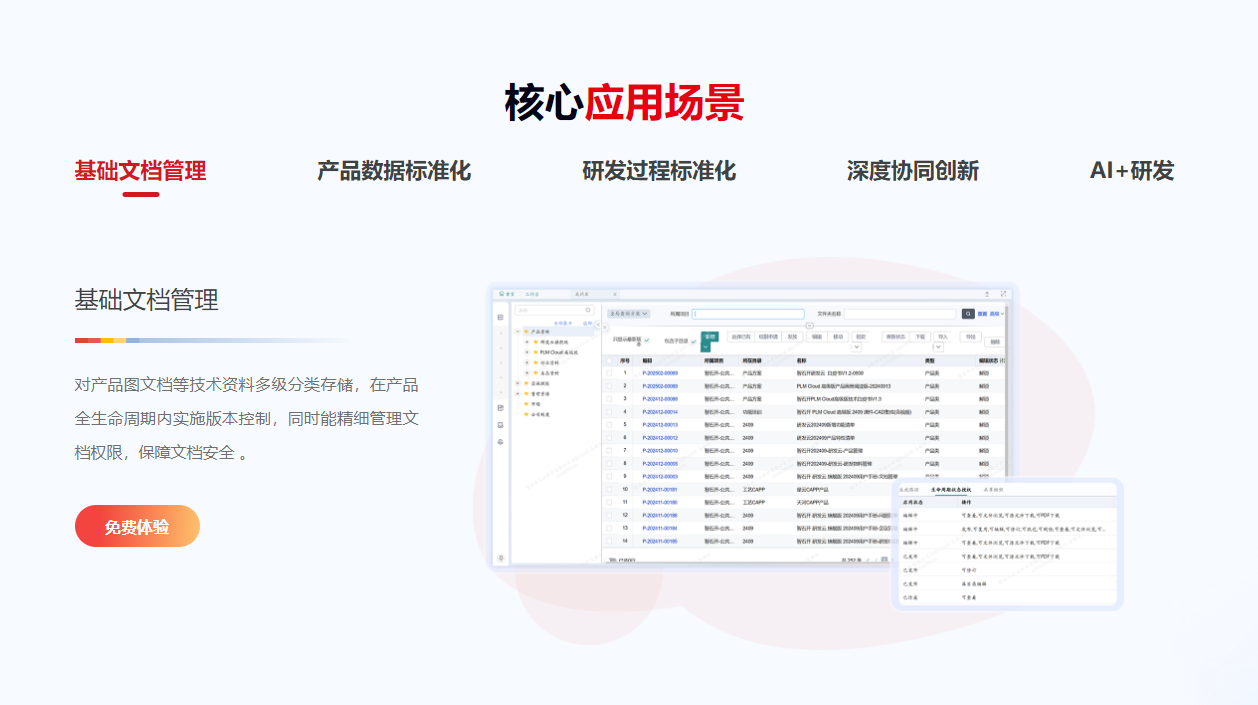Expand the PLM Cloud 高级版 tree node
This screenshot has height=705, width=1258.
point(527,353)
